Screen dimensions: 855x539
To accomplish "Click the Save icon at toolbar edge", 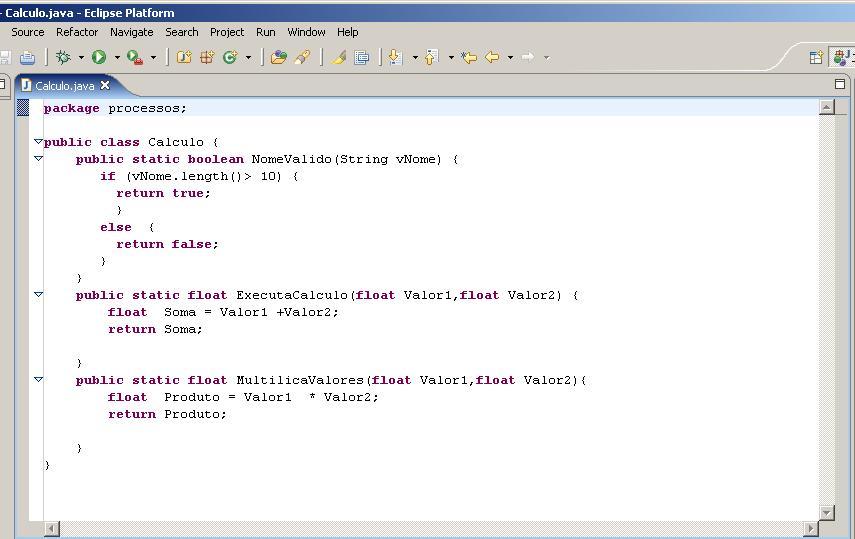I will [5, 57].
